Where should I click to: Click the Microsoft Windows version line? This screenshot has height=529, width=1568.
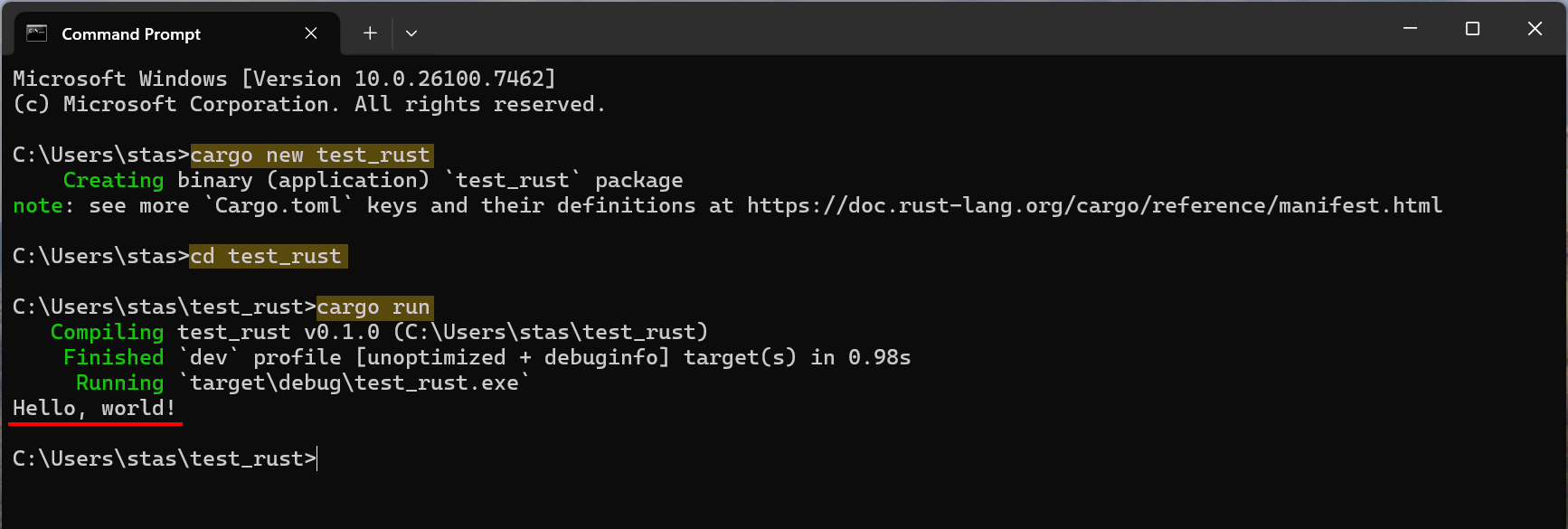click(284, 80)
